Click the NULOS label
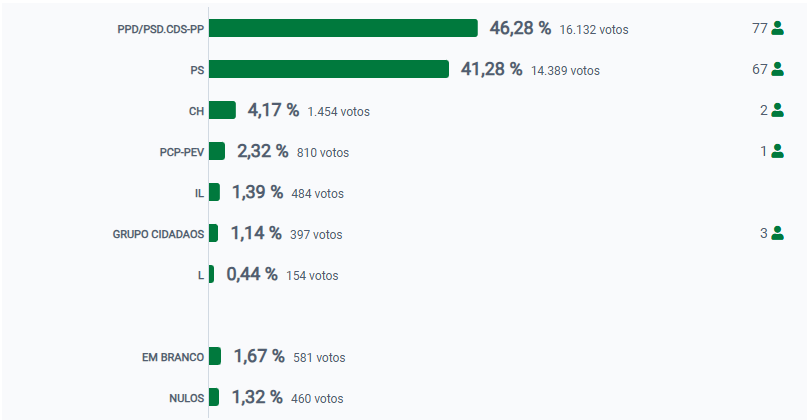 pos(187,398)
